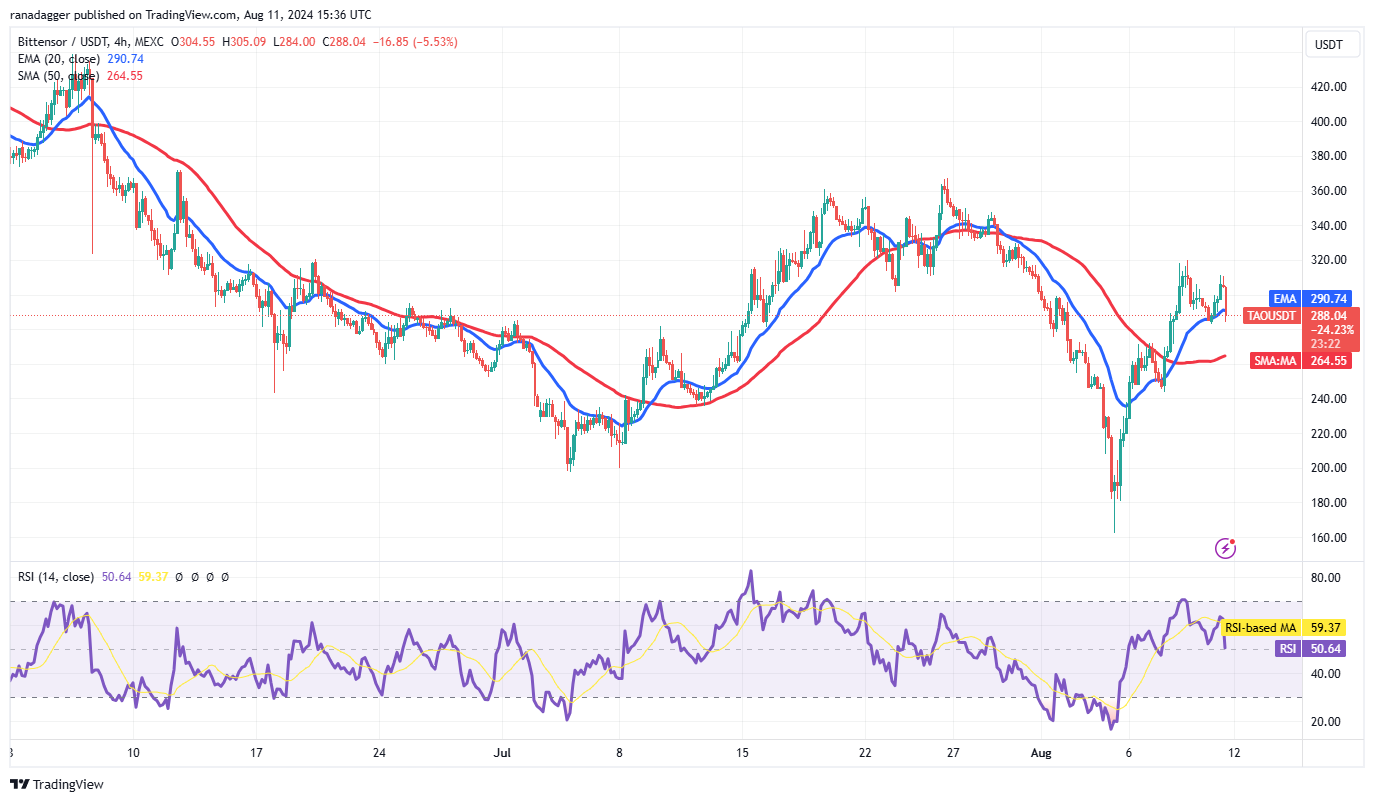Click the 80.00 level on RSI scale
The image size is (1374, 802).
tap(1327, 578)
